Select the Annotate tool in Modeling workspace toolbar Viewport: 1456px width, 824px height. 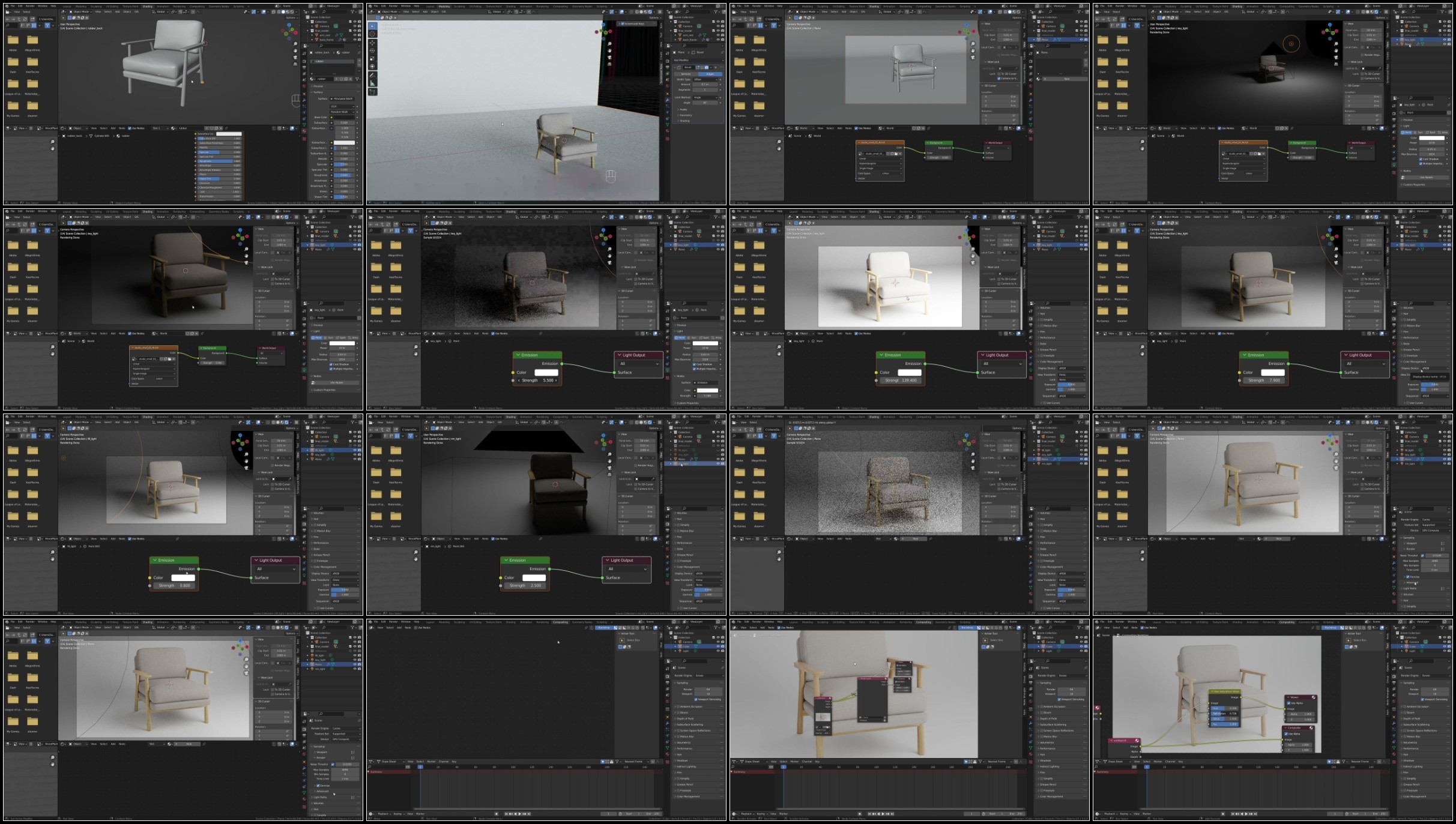[x=372, y=76]
